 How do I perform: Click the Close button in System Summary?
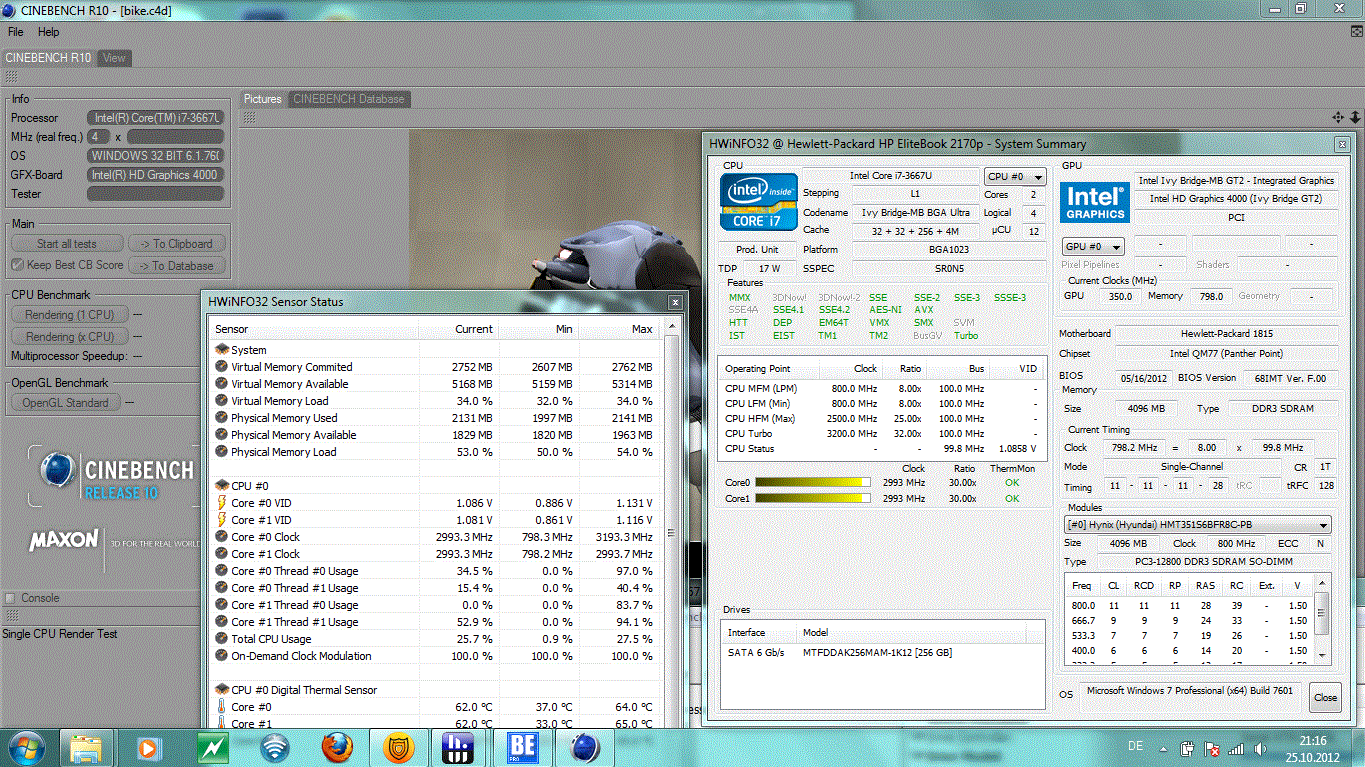tap(1325, 697)
